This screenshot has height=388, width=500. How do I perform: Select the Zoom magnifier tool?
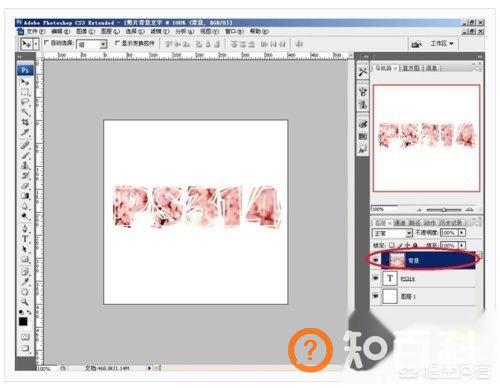pyautogui.click(x=25, y=302)
